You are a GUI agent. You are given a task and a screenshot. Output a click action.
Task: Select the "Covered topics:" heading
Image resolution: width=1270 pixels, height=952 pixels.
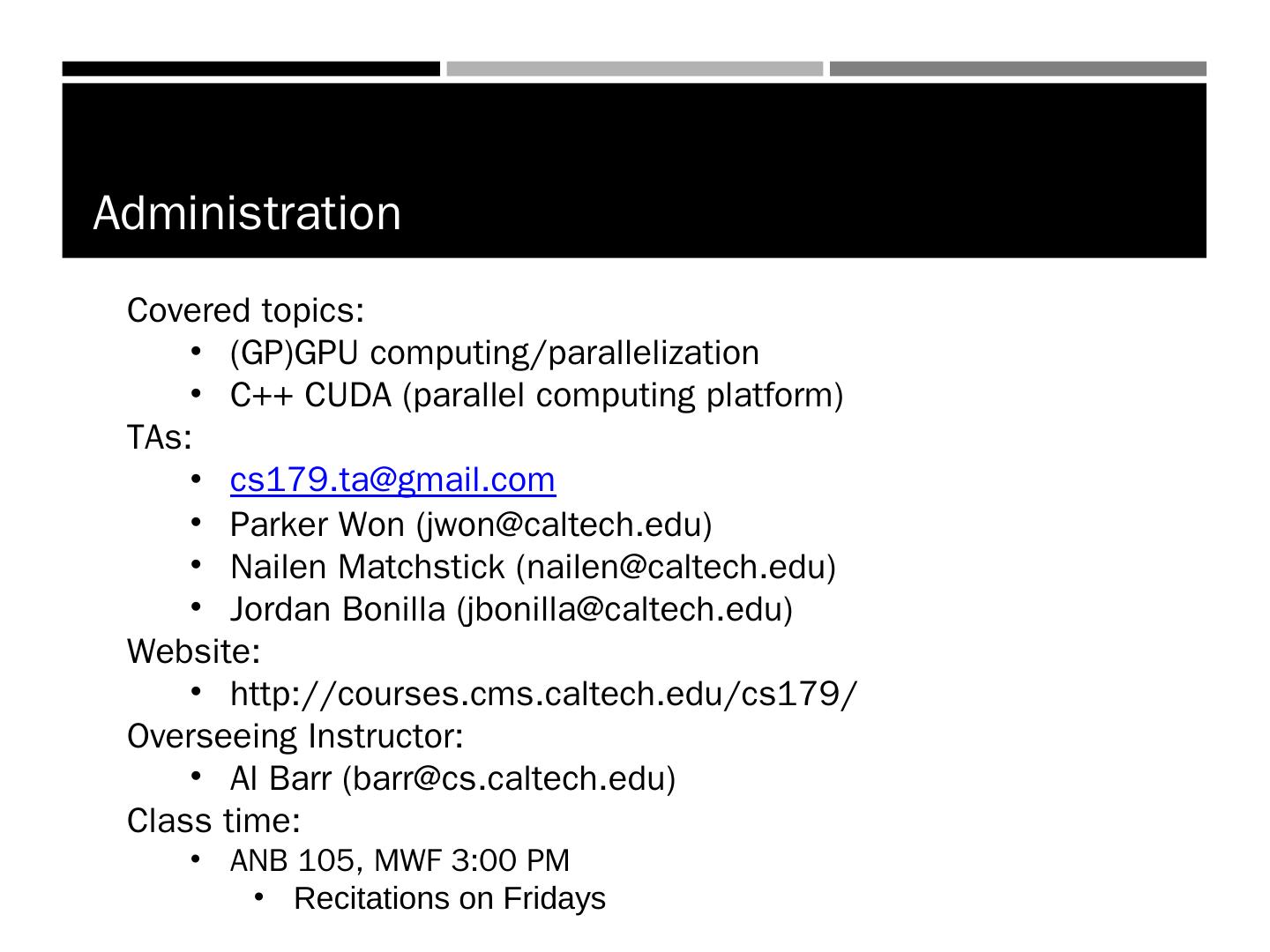tap(245, 311)
